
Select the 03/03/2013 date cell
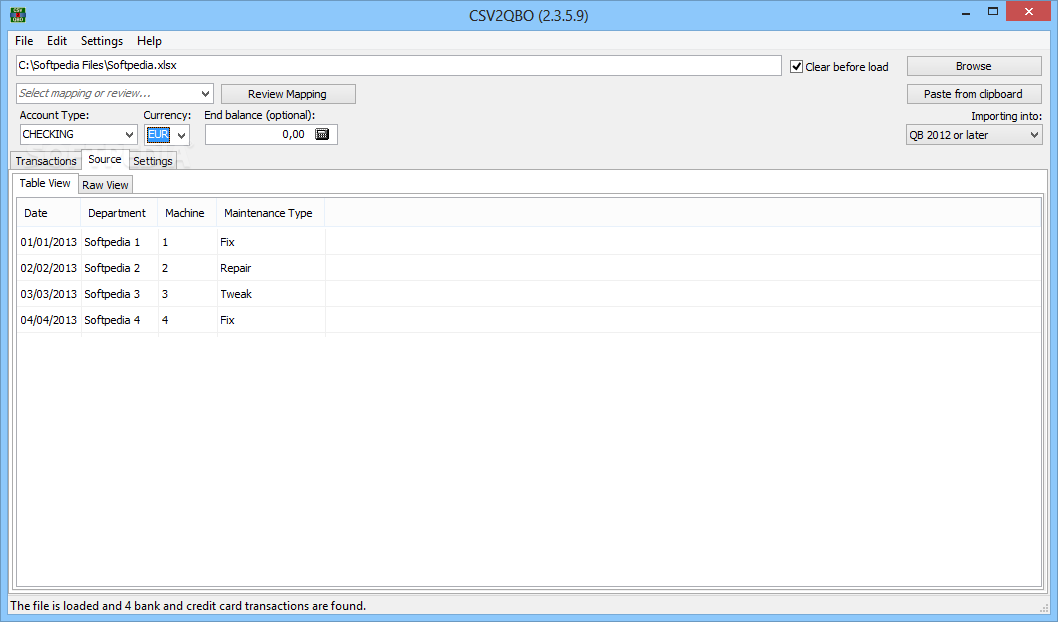tap(49, 294)
